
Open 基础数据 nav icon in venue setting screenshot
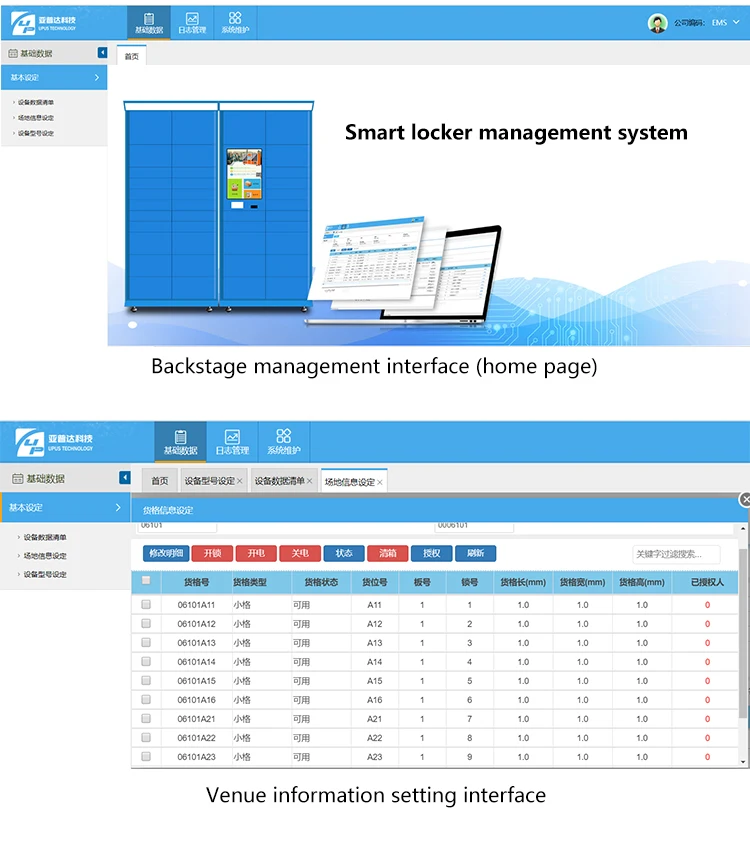pyautogui.click(x=180, y=442)
